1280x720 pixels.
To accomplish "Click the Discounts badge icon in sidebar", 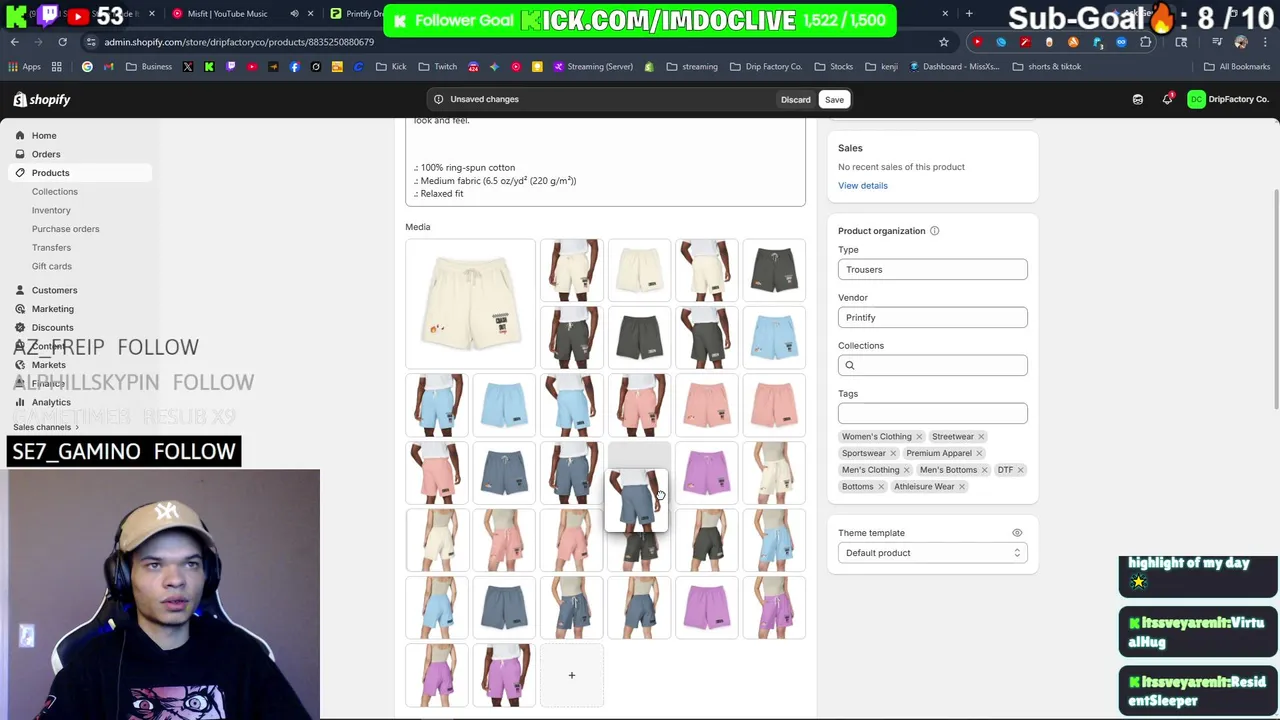I will click(20, 327).
